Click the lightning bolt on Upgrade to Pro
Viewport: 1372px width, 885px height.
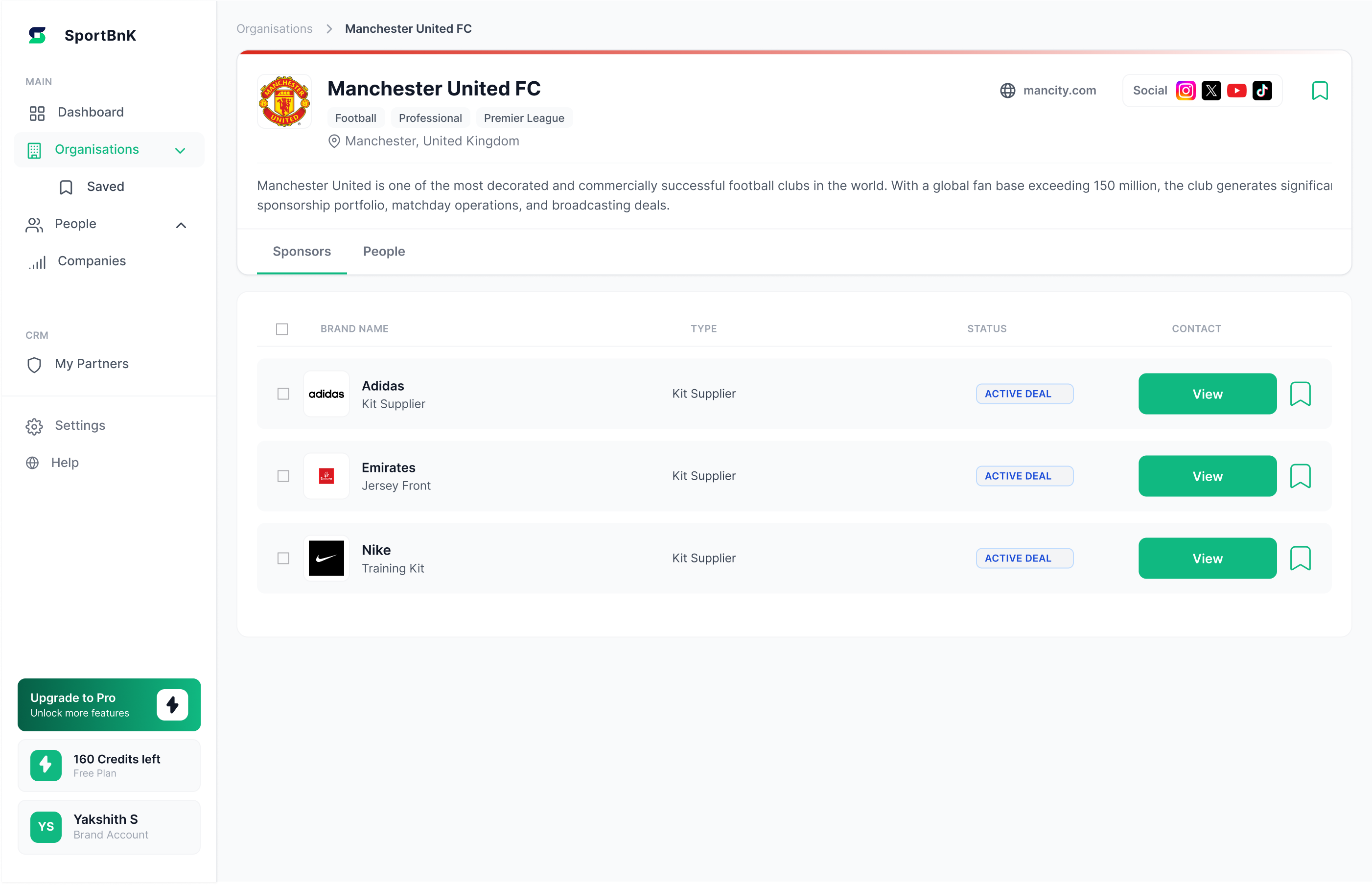pos(172,705)
